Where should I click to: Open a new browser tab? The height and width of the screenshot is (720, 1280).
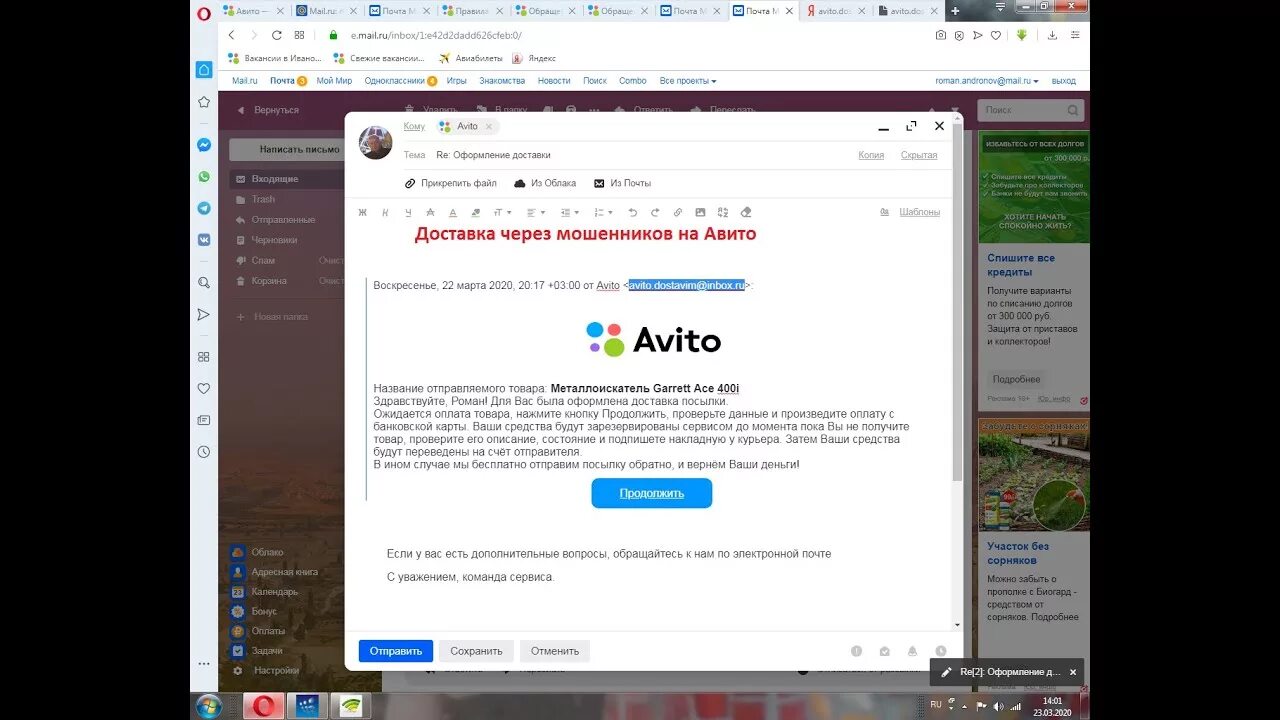point(955,11)
